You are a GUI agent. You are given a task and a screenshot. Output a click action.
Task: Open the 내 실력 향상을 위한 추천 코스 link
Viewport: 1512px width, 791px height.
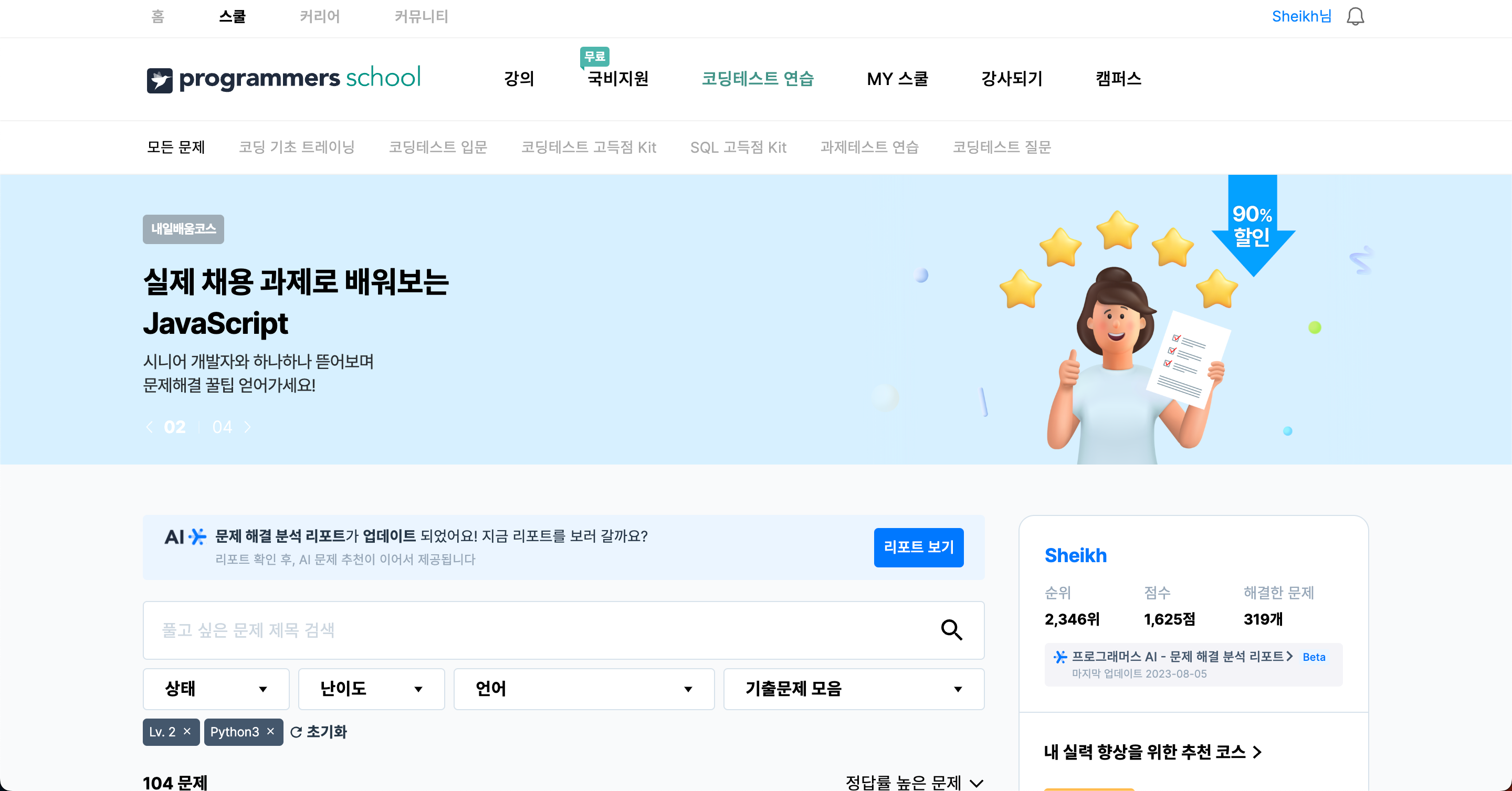[x=1152, y=752]
